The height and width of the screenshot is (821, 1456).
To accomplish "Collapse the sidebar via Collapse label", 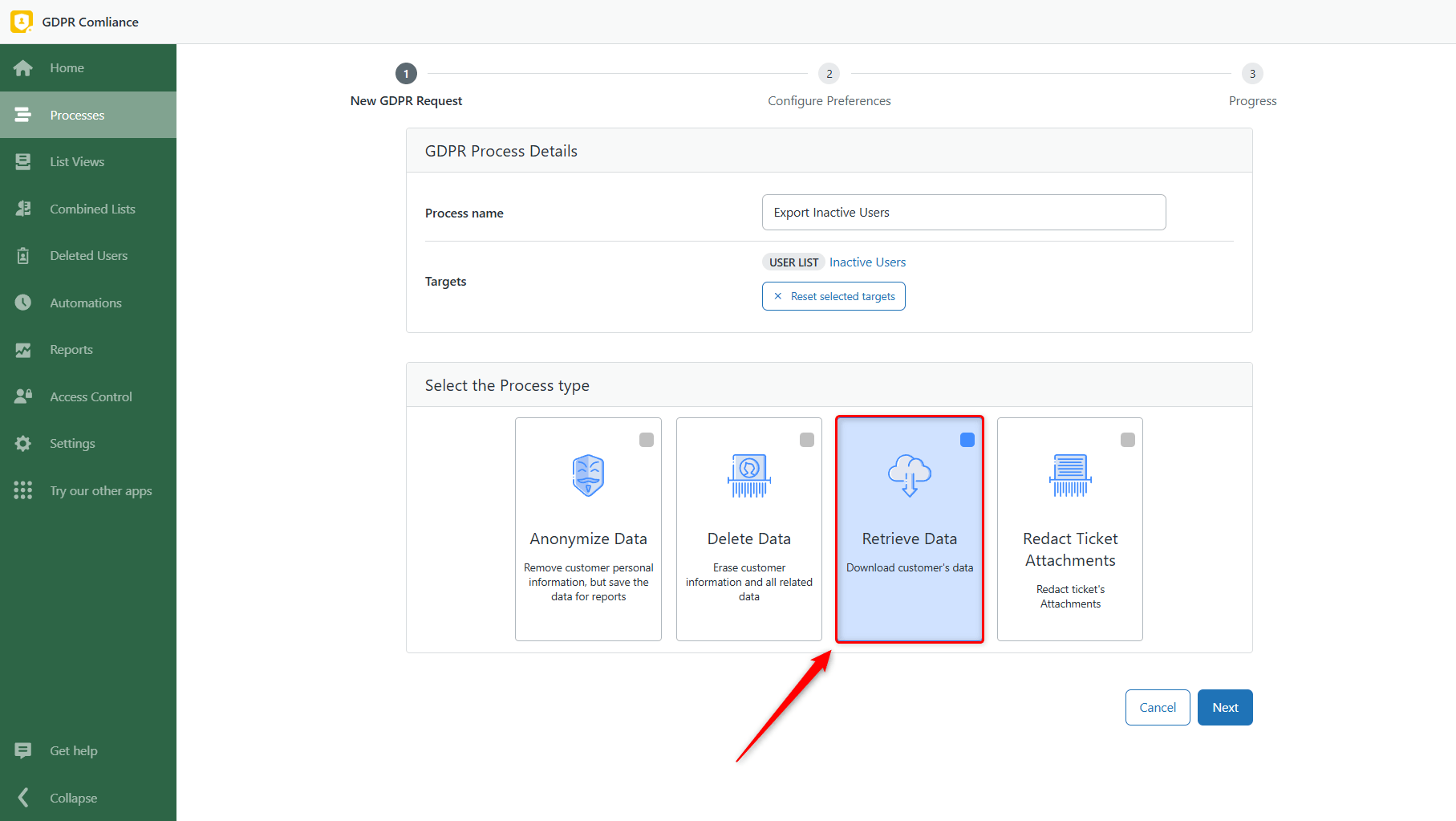I will [73, 798].
